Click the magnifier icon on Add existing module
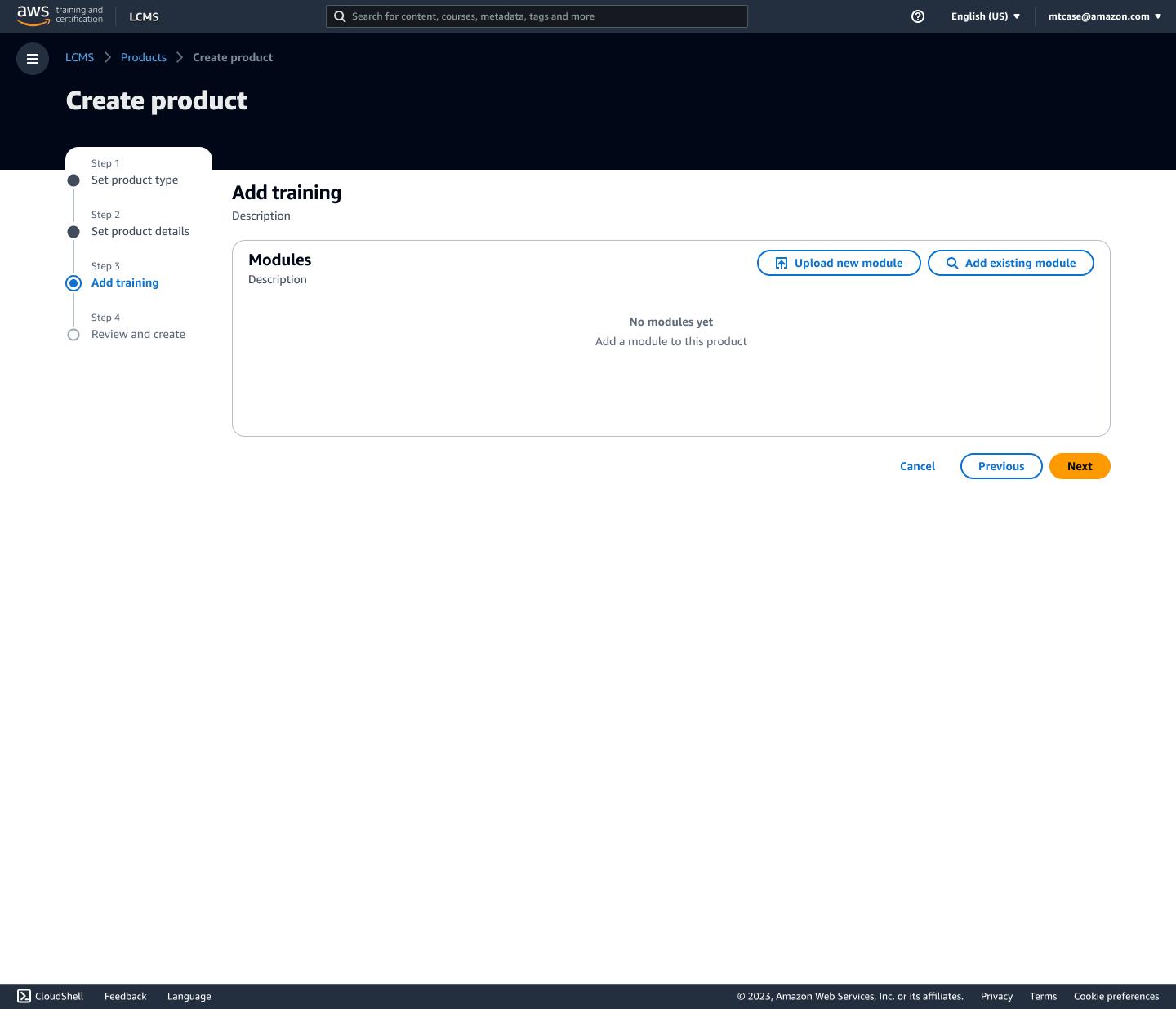The width and height of the screenshot is (1176, 1009). [x=952, y=263]
